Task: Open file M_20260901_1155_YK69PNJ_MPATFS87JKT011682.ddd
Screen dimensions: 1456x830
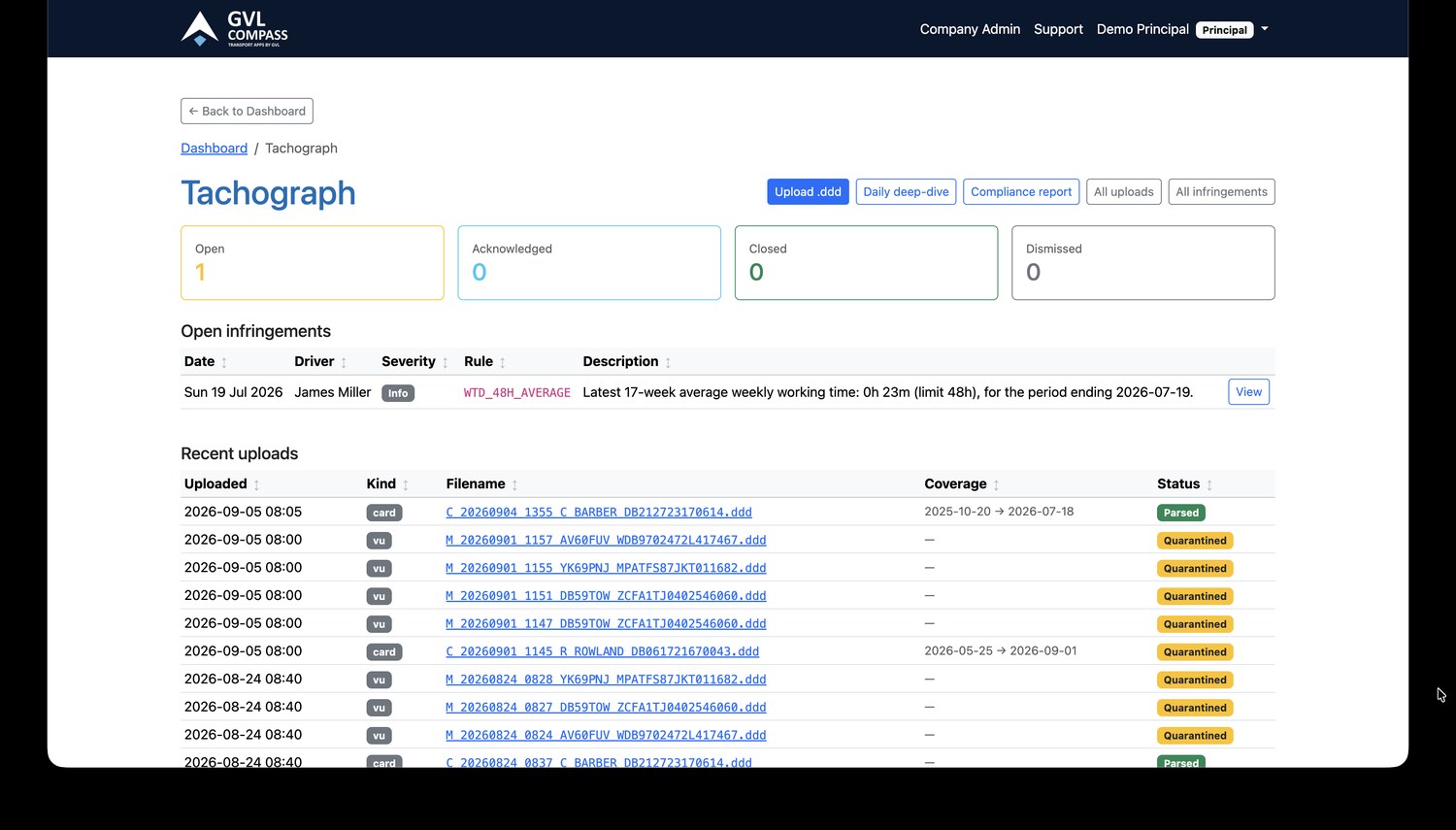Action: tap(606, 568)
